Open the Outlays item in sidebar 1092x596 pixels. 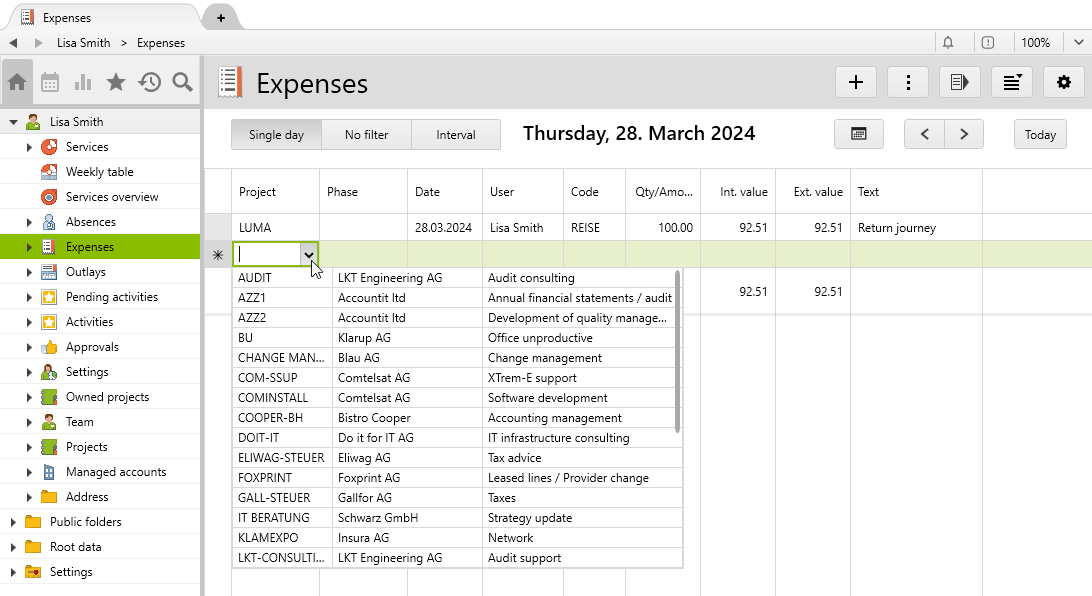[x=85, y=272]
